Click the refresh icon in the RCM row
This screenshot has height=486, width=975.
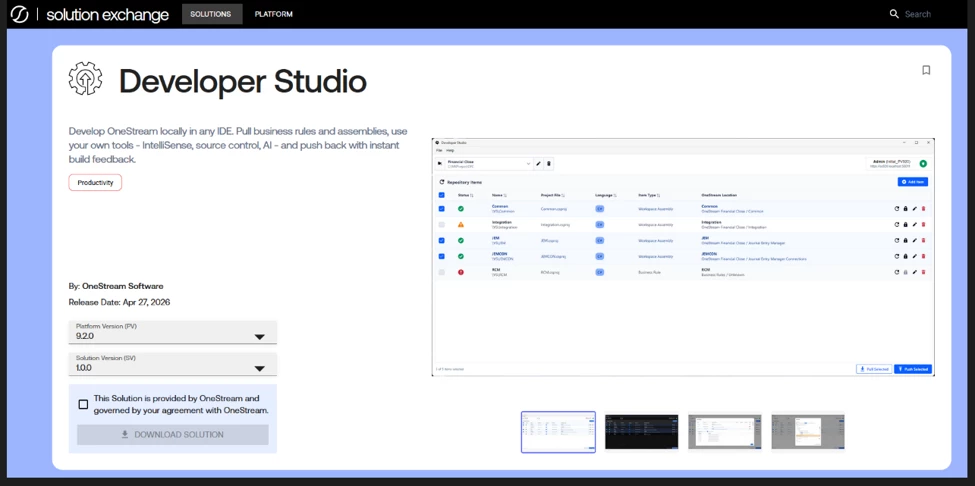(x=897, y=272)
